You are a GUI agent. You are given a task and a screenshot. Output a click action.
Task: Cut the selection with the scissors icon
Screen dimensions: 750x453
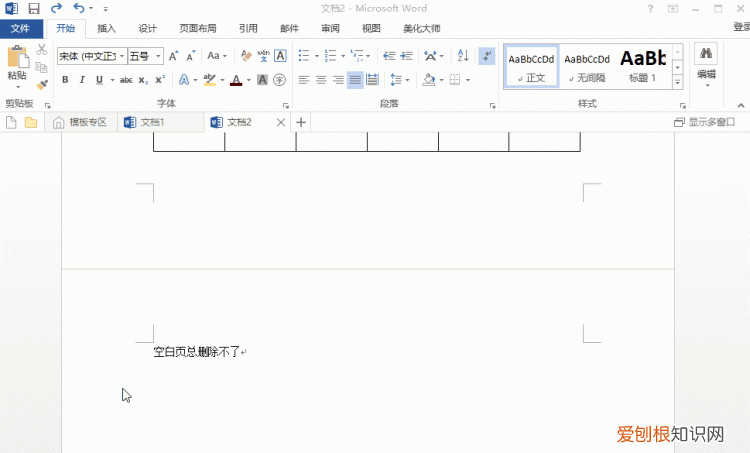point(42,49)
